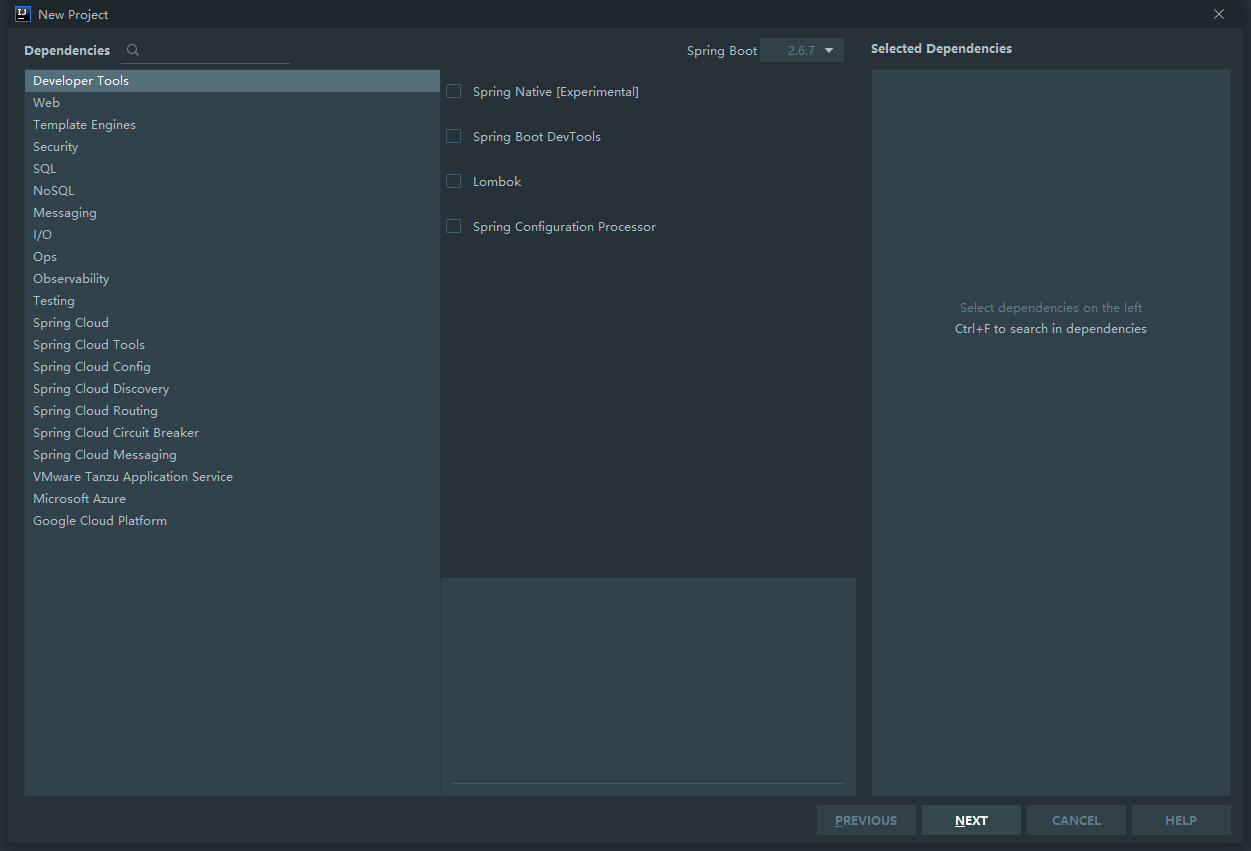Choose the Ops category
This screenshot has height=851, width=1251.
click(232, 257)
